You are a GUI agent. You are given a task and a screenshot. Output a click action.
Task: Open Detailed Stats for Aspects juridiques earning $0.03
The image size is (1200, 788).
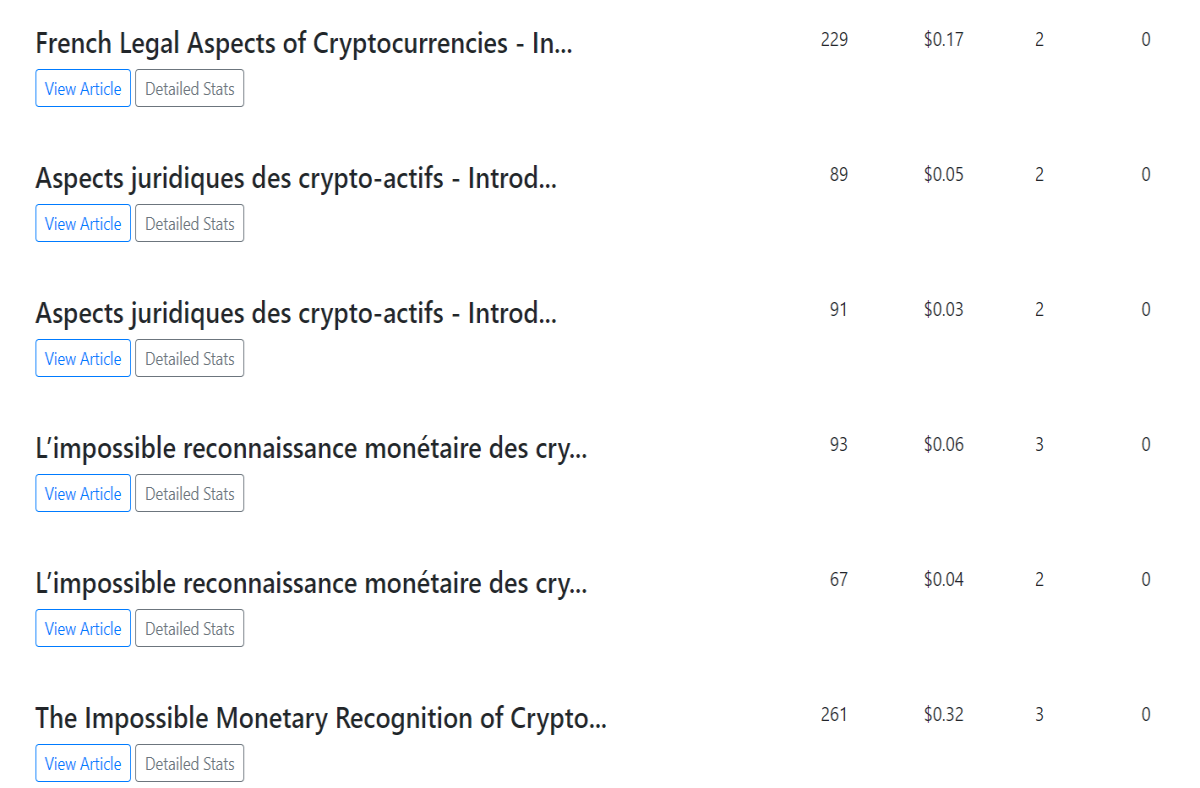pyautogui.click(x=190, y=358)
